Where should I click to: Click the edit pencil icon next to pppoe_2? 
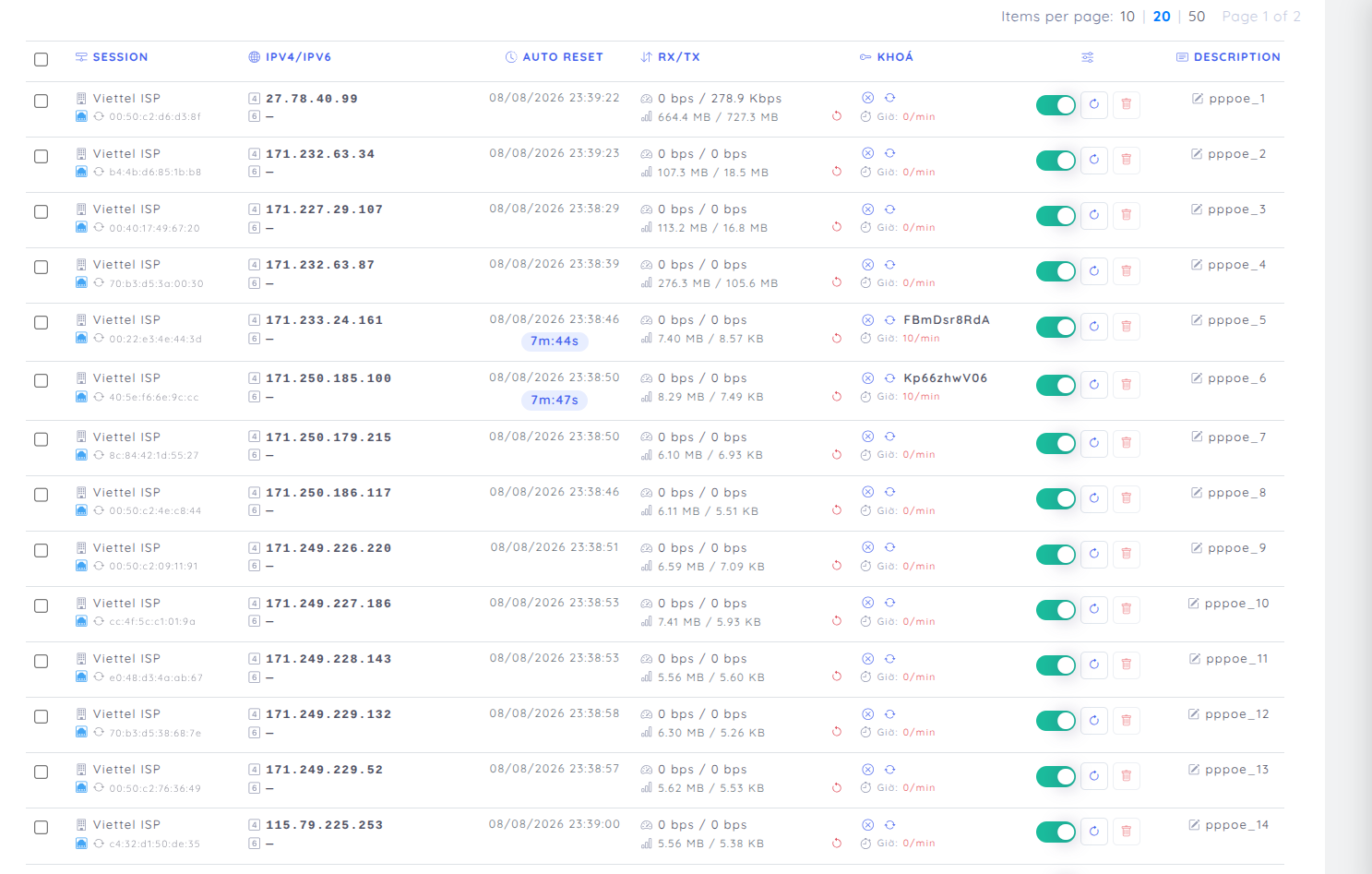click(x=1197, y=154)
